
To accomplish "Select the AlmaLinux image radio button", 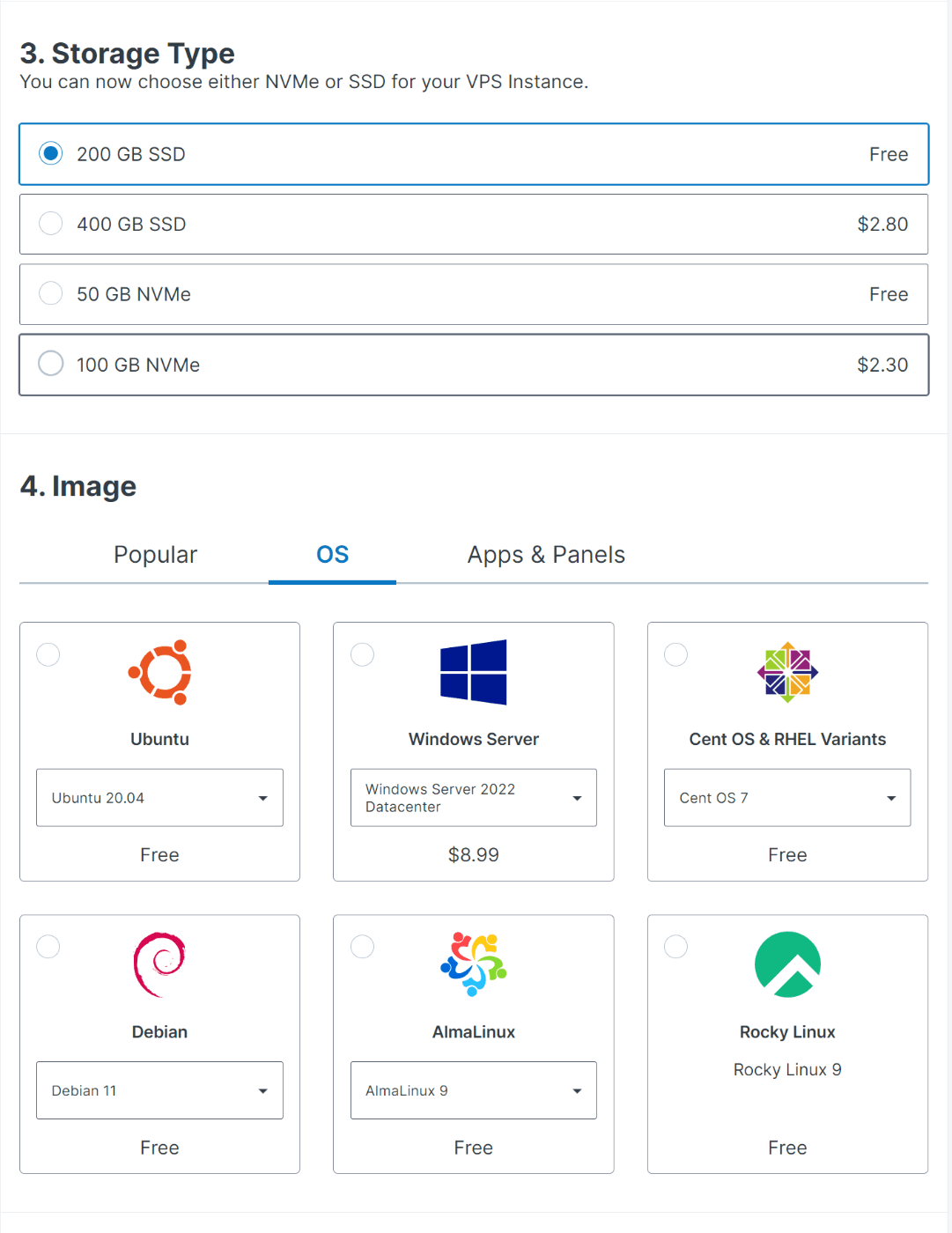I will tap(362, 947).
